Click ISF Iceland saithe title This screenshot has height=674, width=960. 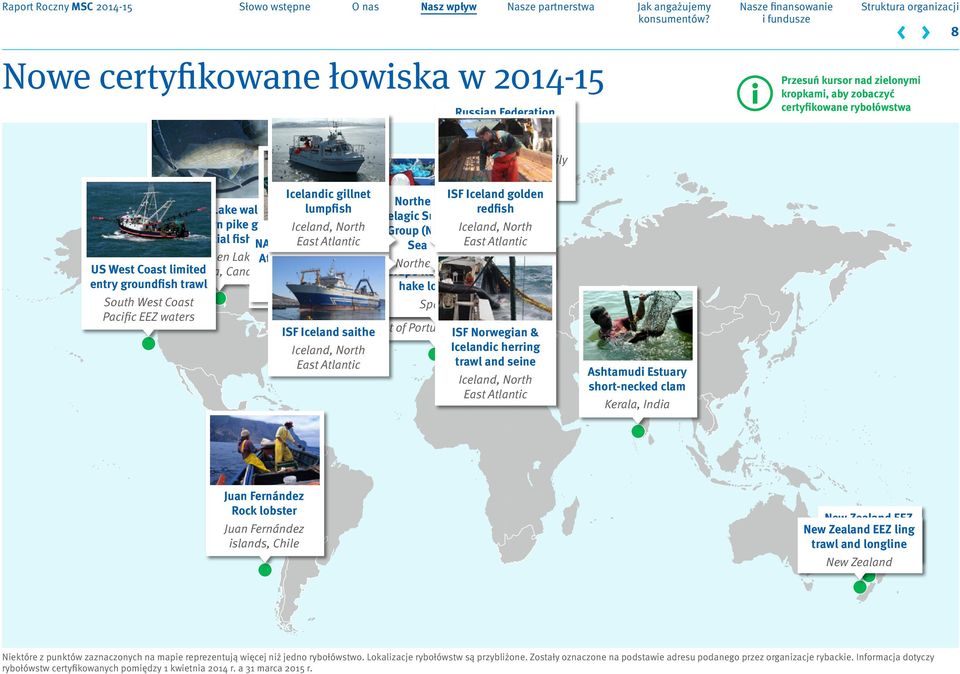point(328,332)
